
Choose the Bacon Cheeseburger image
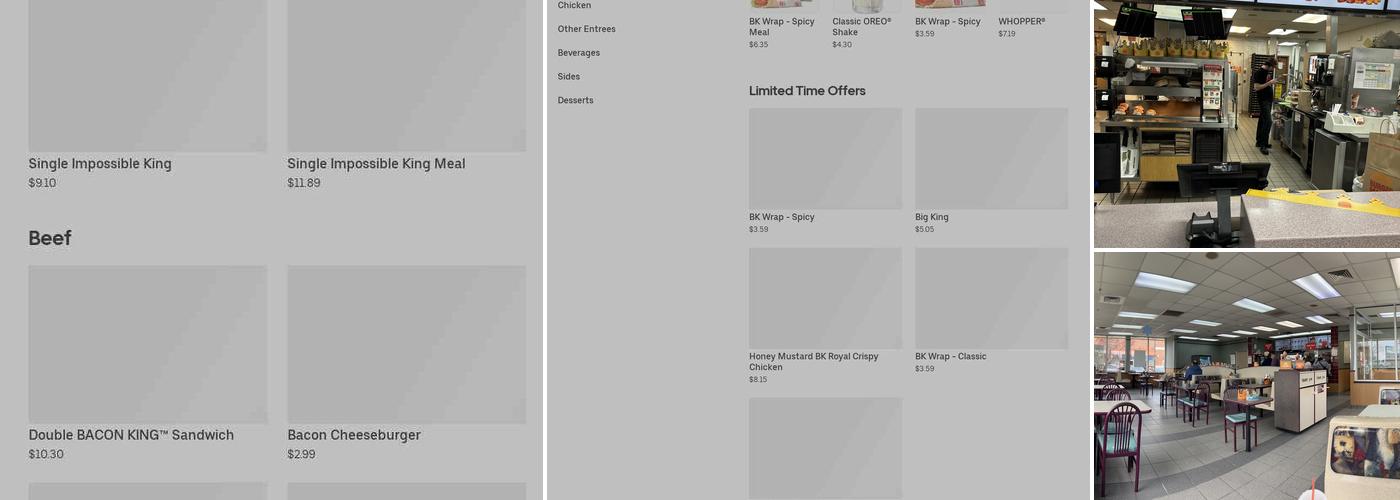(x=406, y=344)
